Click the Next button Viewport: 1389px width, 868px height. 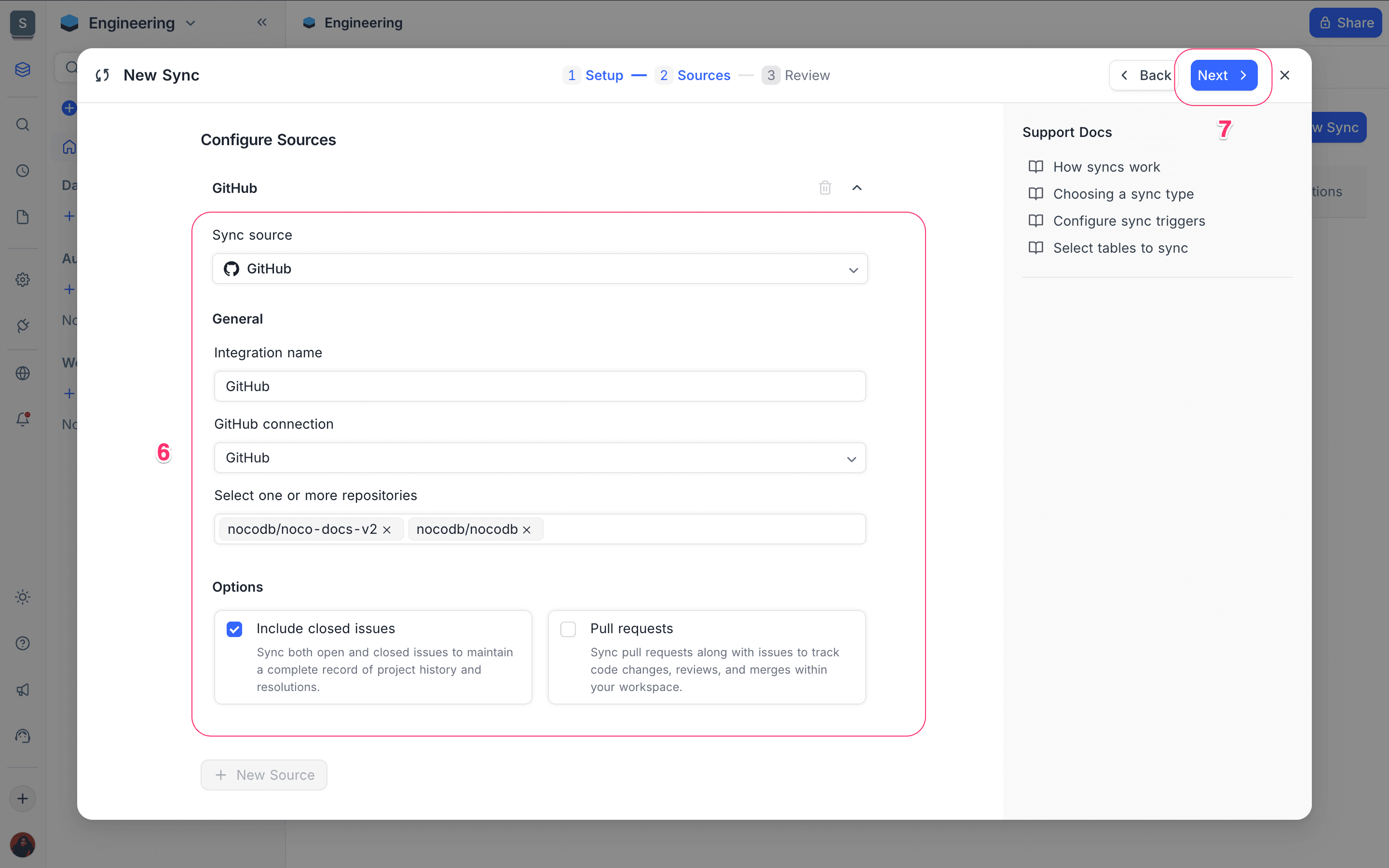pos(1223,75)
